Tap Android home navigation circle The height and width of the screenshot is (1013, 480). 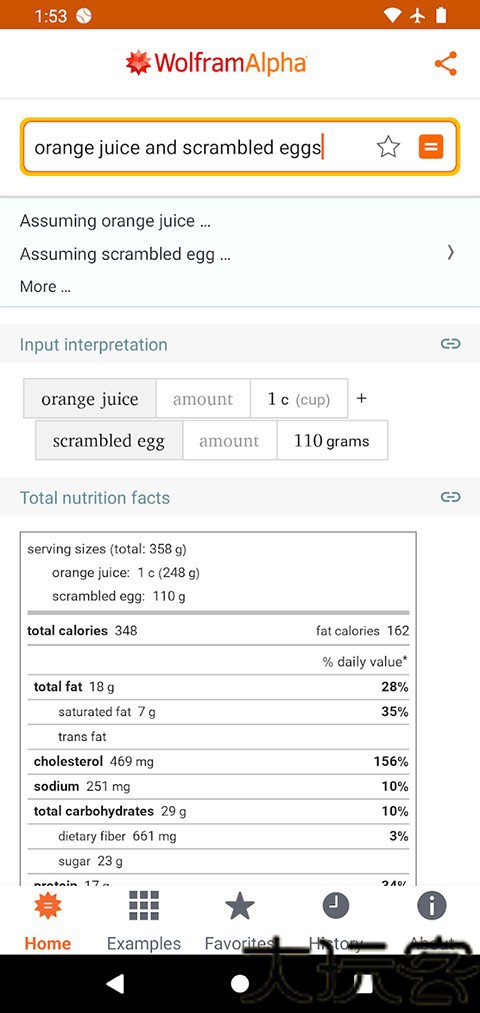pos(240,983)
